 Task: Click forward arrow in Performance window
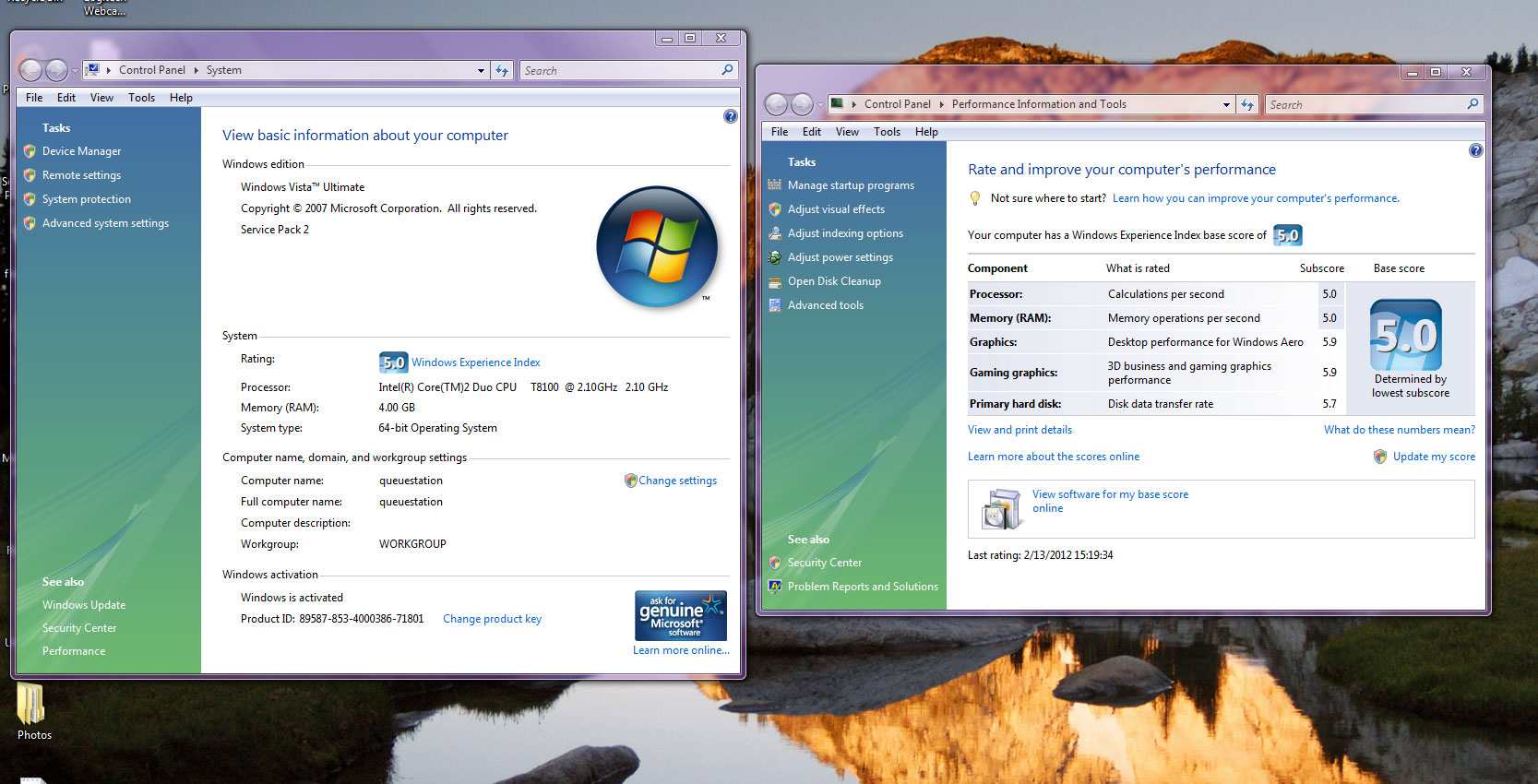tap(803, 104)
